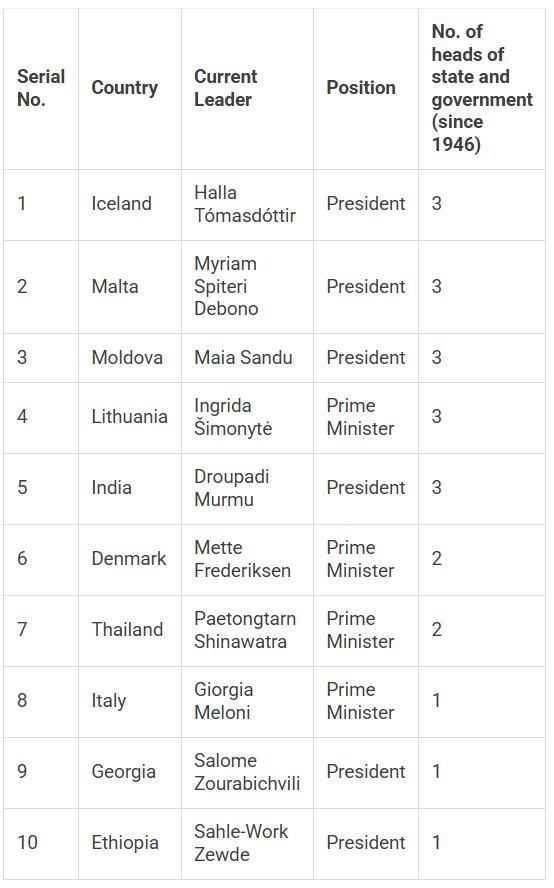The width and height of the screenshot is (554, 888).
Task: Select Mette Frederiksen leader cell
Action: (242, 559)
